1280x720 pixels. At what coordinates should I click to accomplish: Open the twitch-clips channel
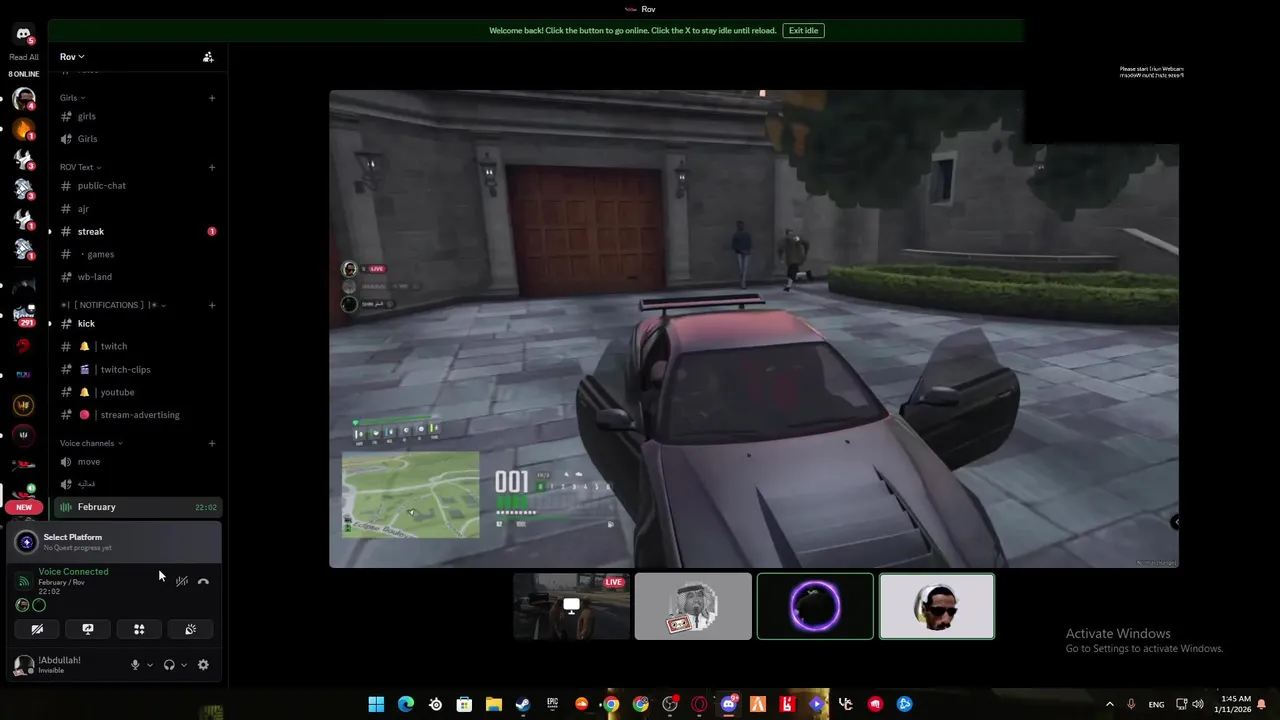(x=138, y=369)
